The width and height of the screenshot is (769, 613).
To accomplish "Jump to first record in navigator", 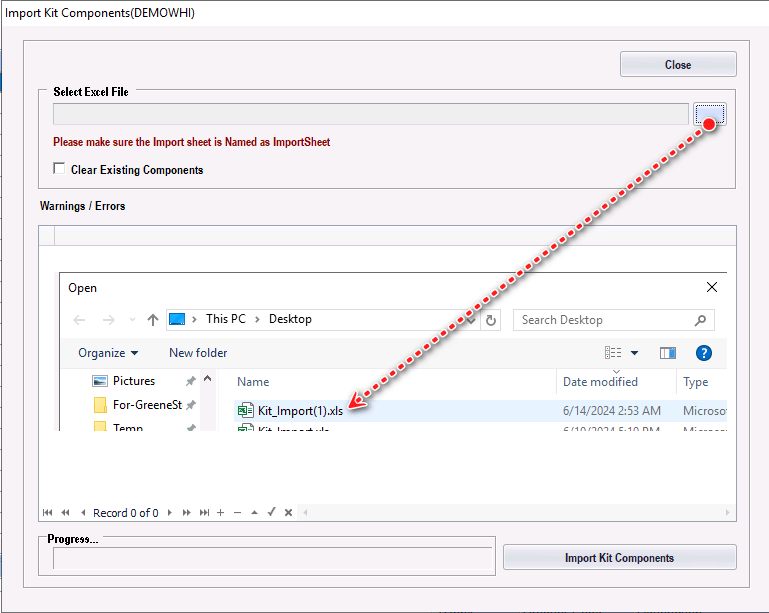I will 47,513.
